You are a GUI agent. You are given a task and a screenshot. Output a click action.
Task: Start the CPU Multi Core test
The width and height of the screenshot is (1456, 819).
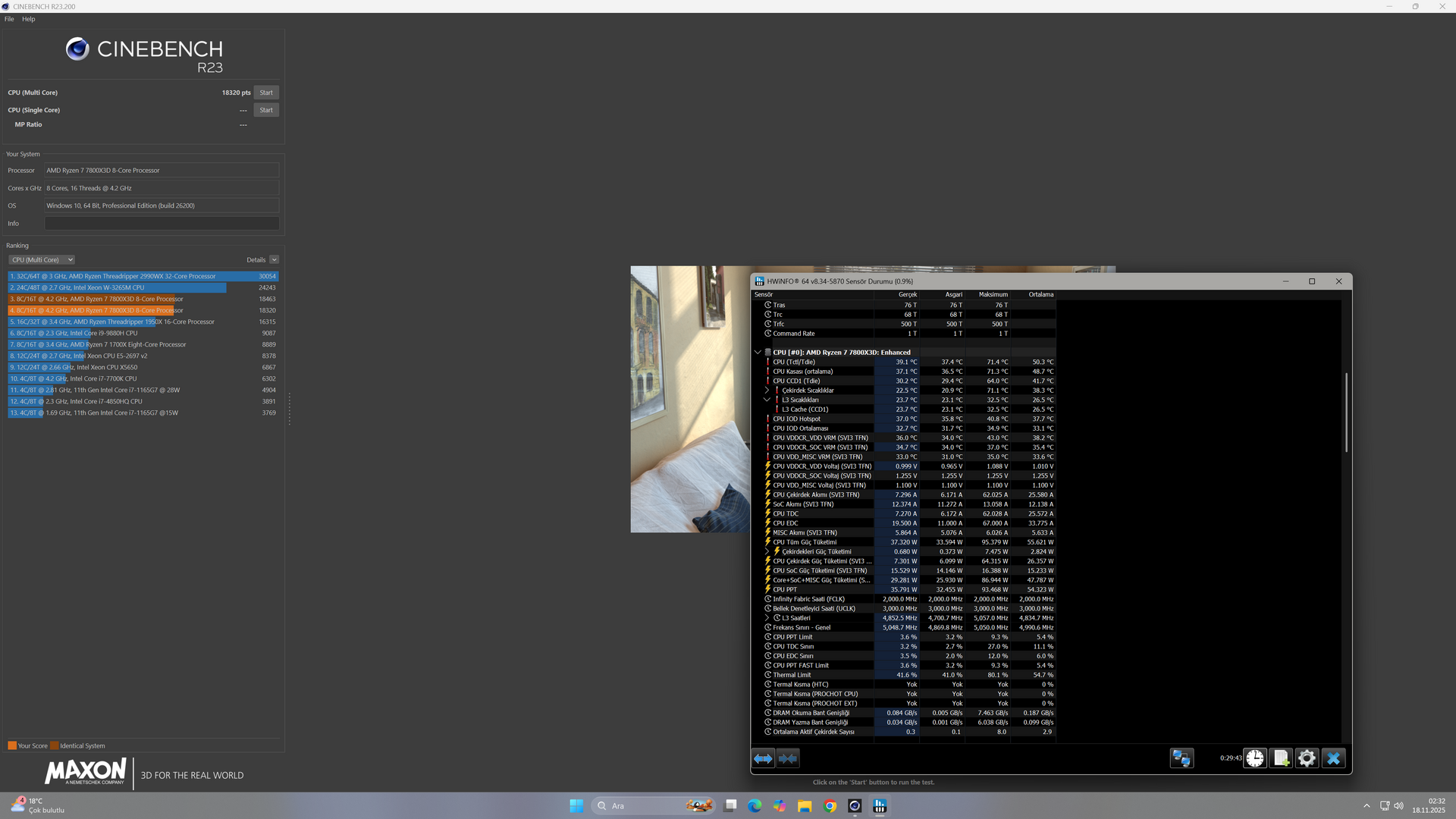click(x=266, y=93)
